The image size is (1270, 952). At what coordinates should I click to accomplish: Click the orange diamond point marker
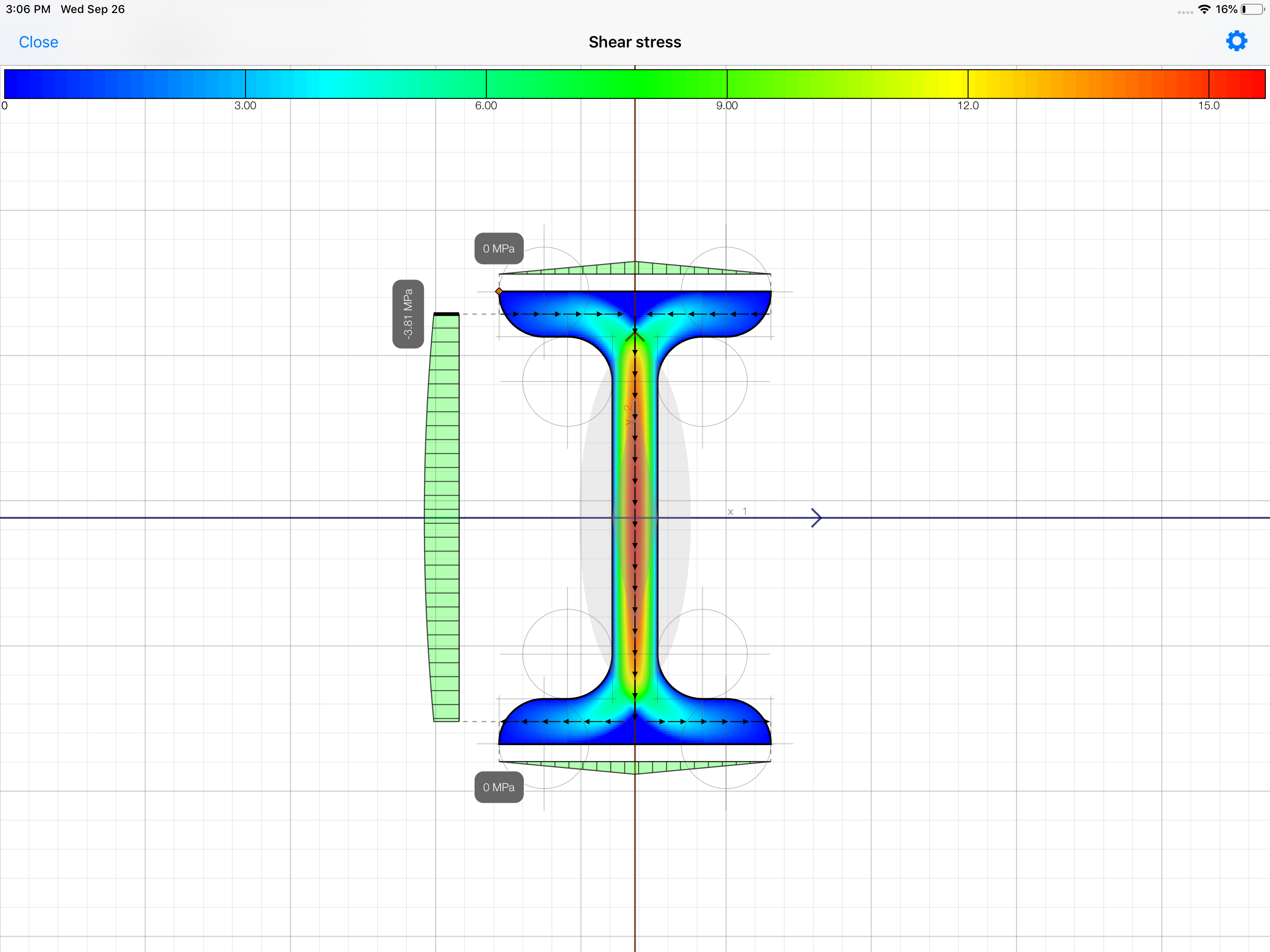[499, 291]
